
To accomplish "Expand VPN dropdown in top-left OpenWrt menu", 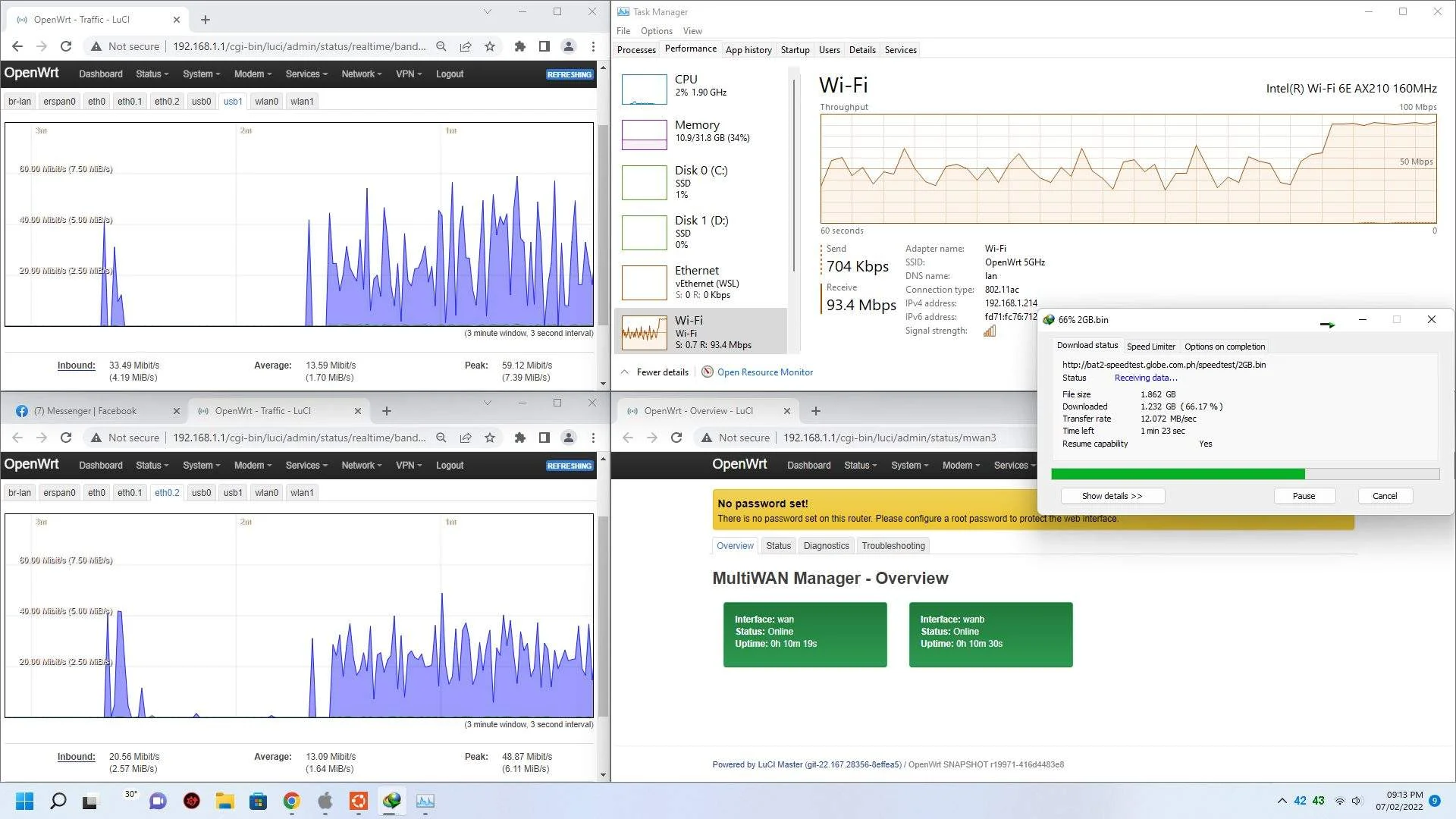I will [x=408, y=74].
